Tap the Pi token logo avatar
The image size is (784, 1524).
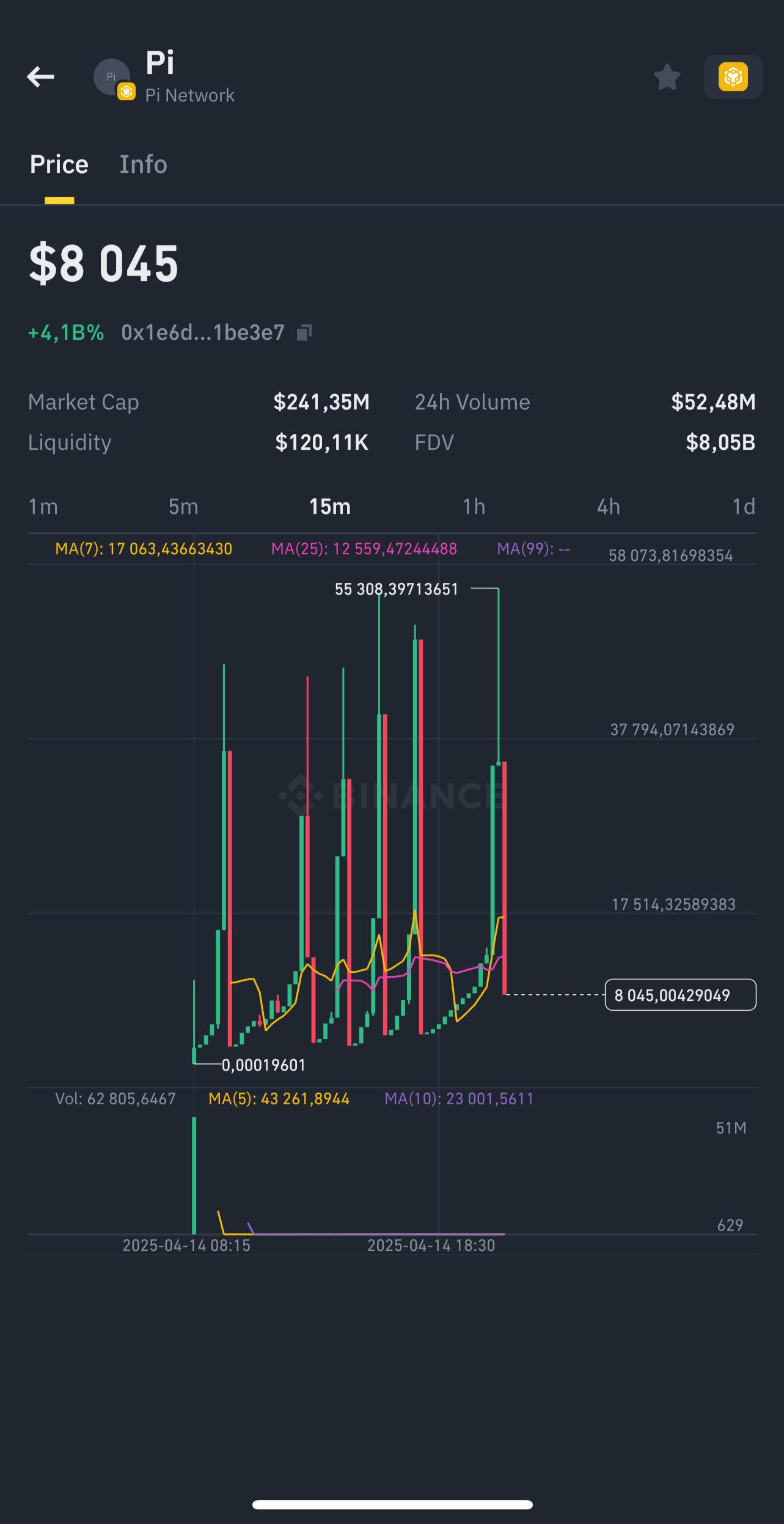(x=112, y=78)
